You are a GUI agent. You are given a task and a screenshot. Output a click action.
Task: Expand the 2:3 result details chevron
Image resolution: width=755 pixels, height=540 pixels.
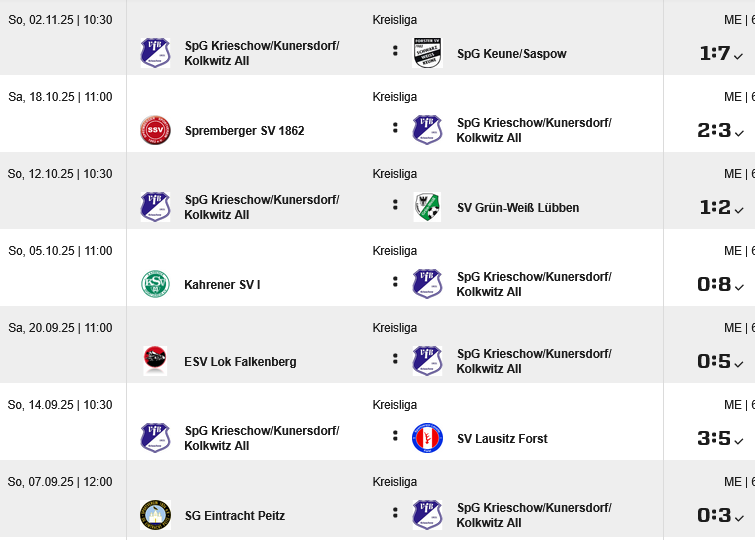740,133
